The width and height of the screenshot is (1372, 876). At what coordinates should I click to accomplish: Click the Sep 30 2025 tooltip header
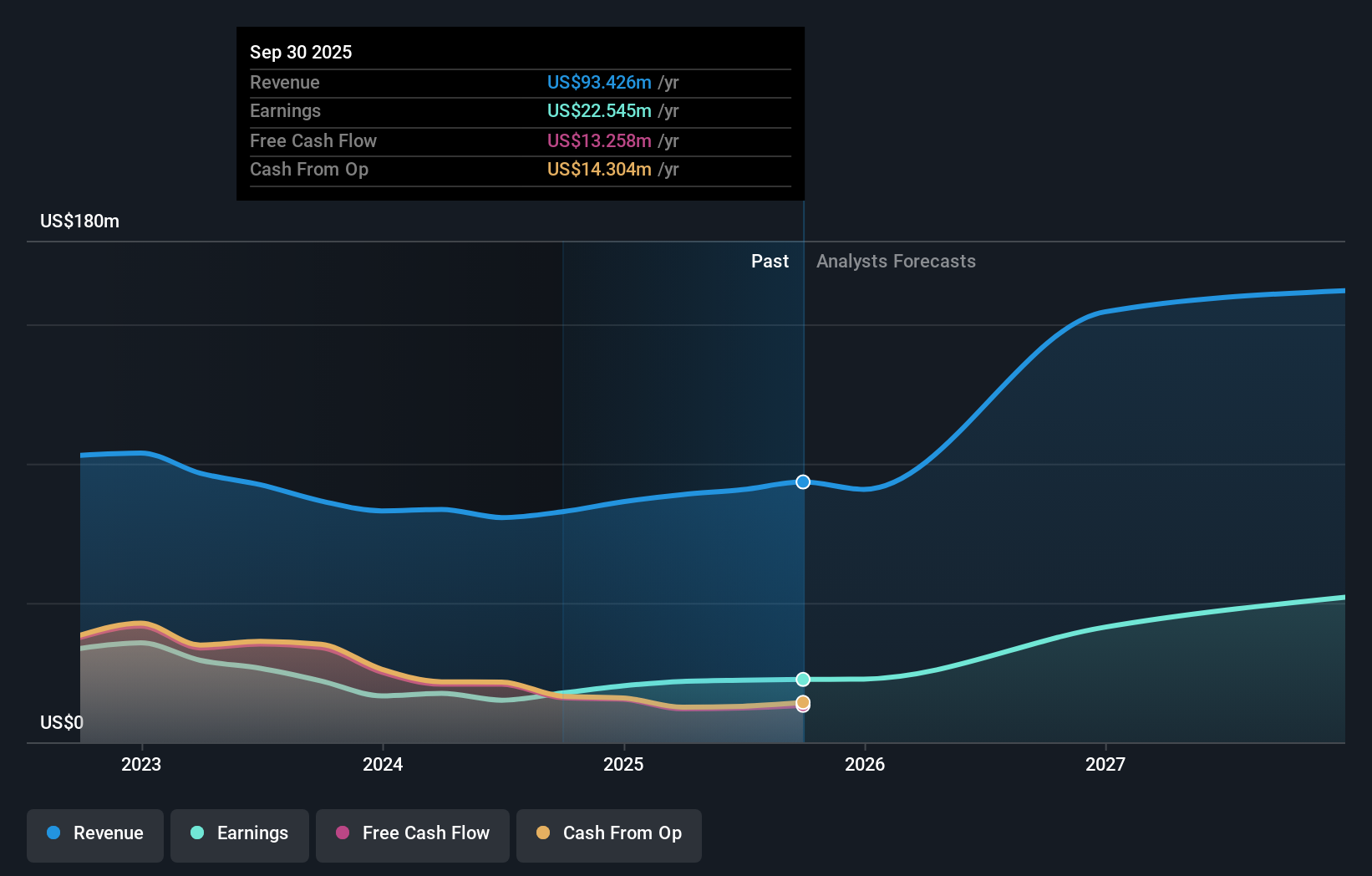pyautogui.click(x=301, y=52)
